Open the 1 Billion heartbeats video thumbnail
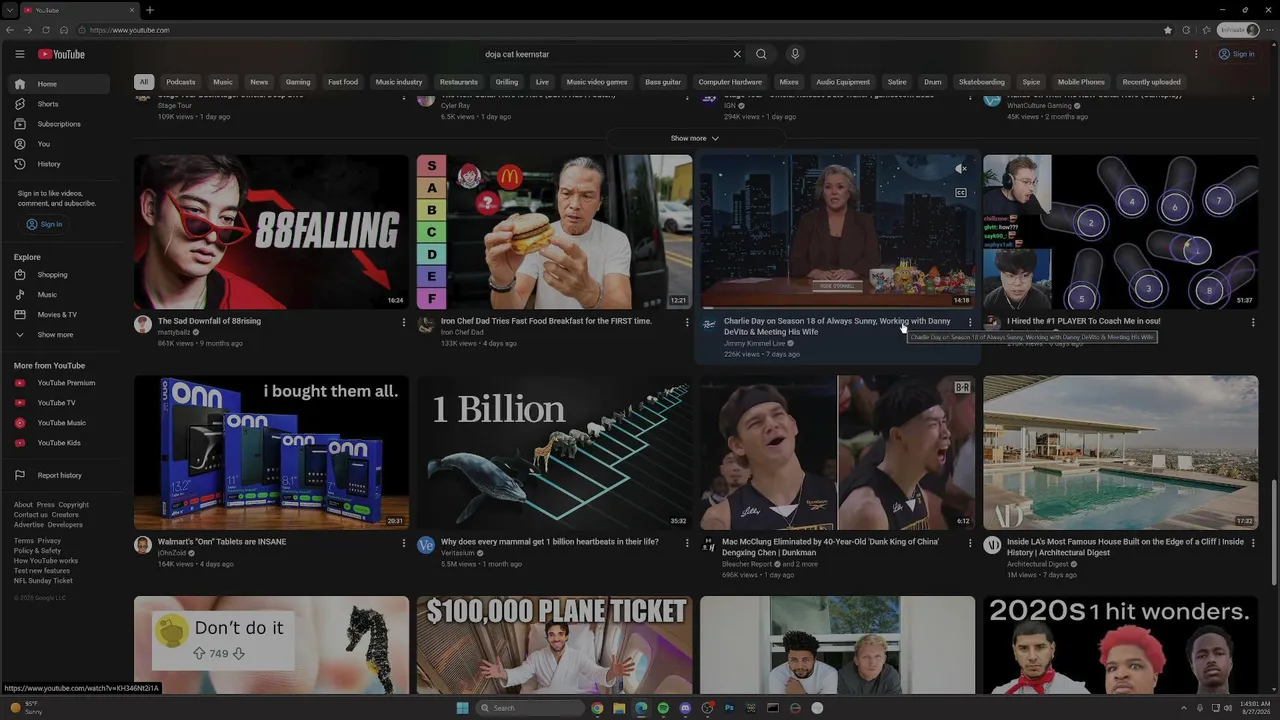Image resolution: width=1280 pixels, height=720 pixels. pos(554,453)
